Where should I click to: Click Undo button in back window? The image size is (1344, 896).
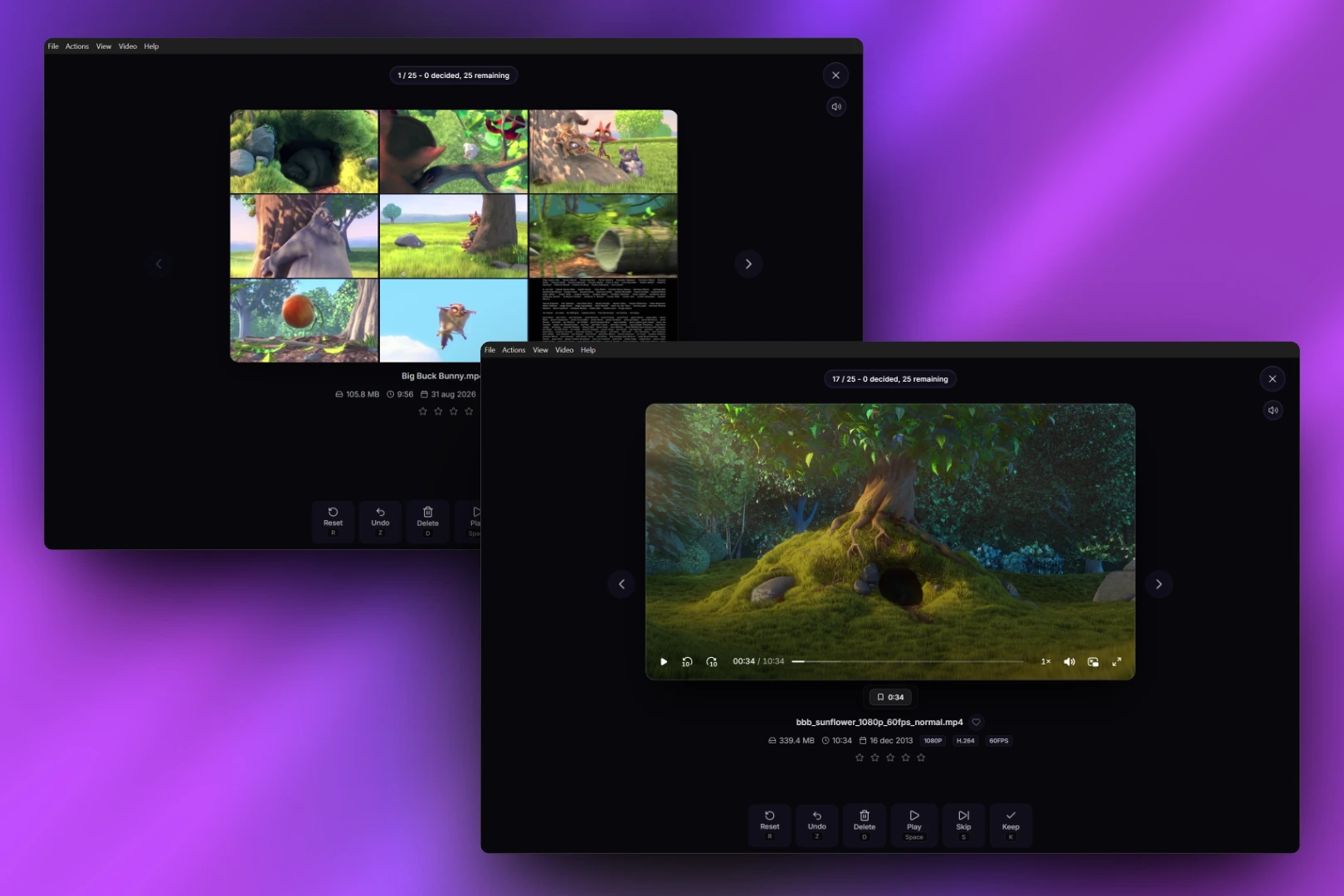[x=381, y=521]
